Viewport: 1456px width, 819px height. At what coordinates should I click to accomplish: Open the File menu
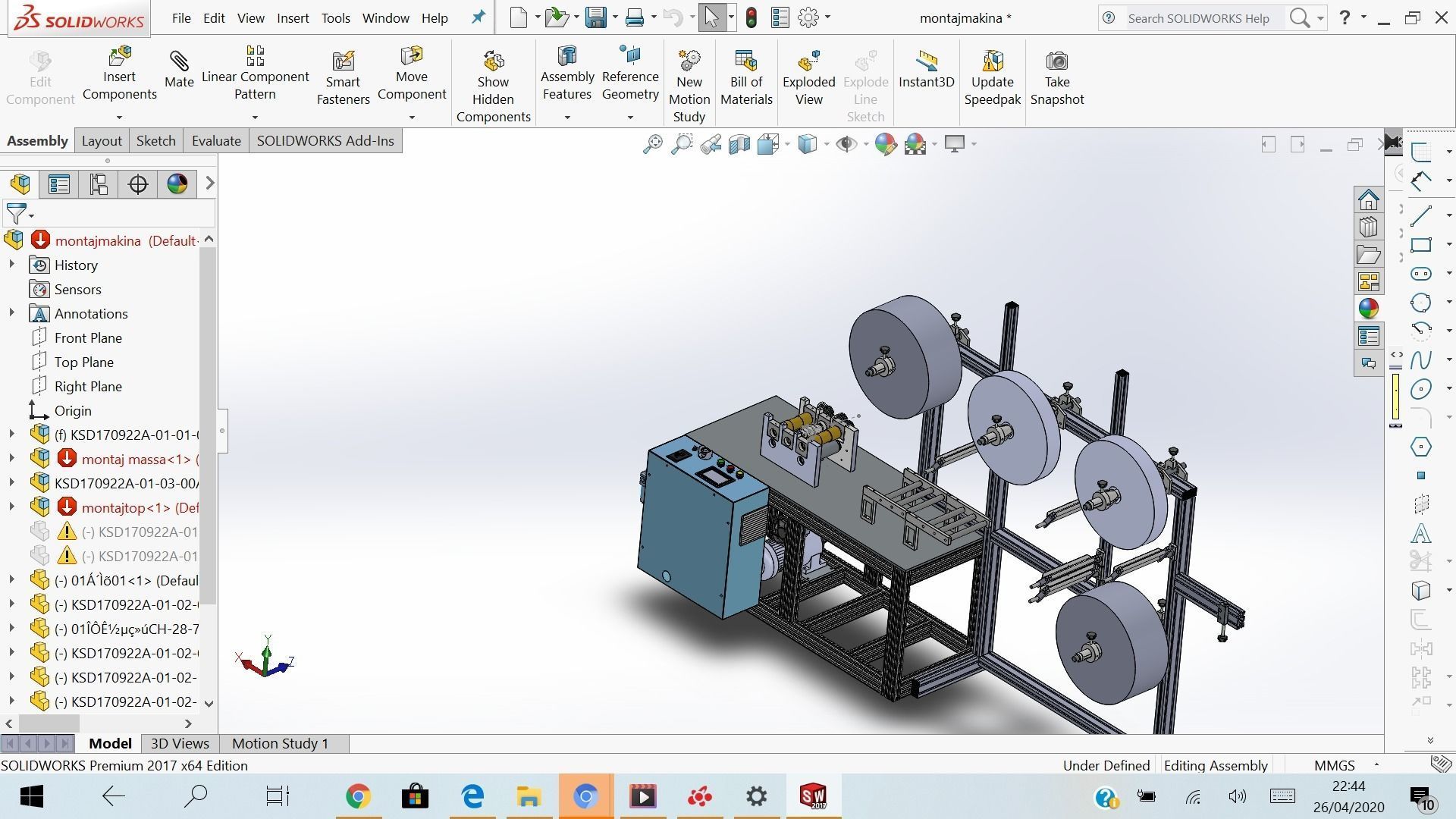click(181, 18)
